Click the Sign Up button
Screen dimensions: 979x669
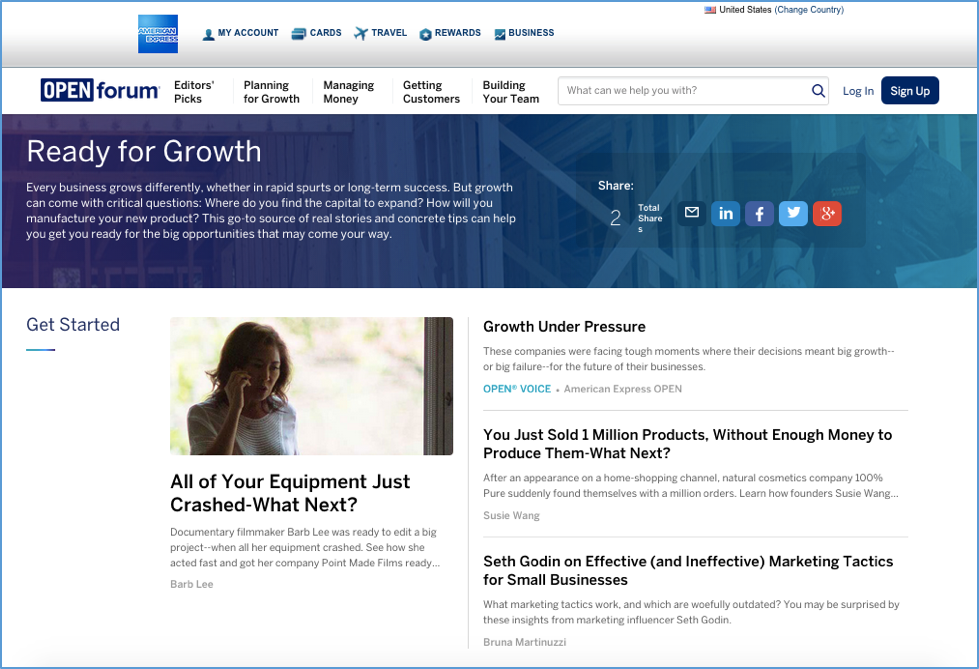click(x=909, y=90)
